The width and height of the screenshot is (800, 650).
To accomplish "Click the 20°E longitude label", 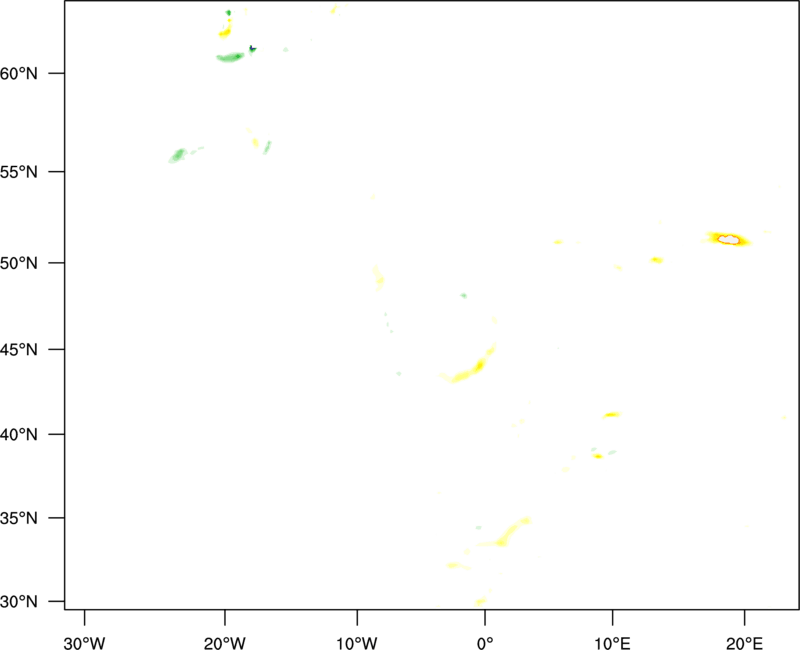I will click(x=744, y=643).
